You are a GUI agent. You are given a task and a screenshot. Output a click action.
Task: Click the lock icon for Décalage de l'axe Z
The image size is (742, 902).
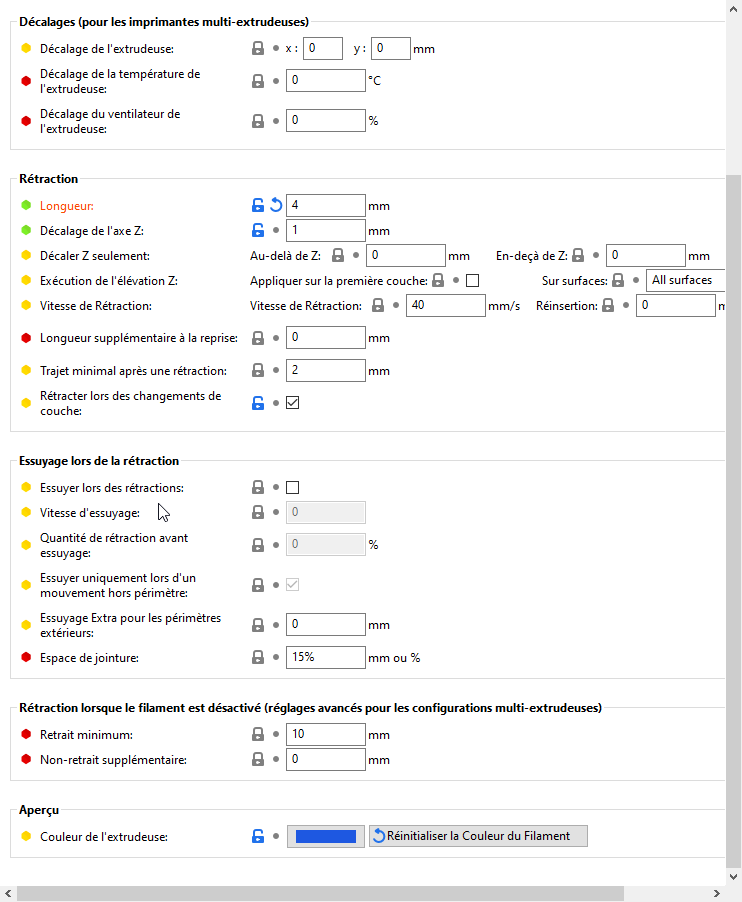tap(258, 231)
